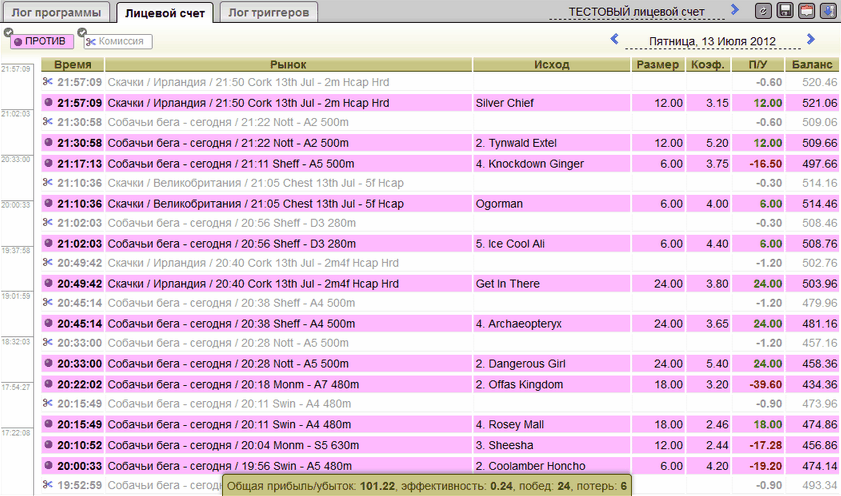Viewport: 841px width, 496px height.
Task: Toggle the Комиссия filter
Action: pyautogui.click(x=118, y=41)
